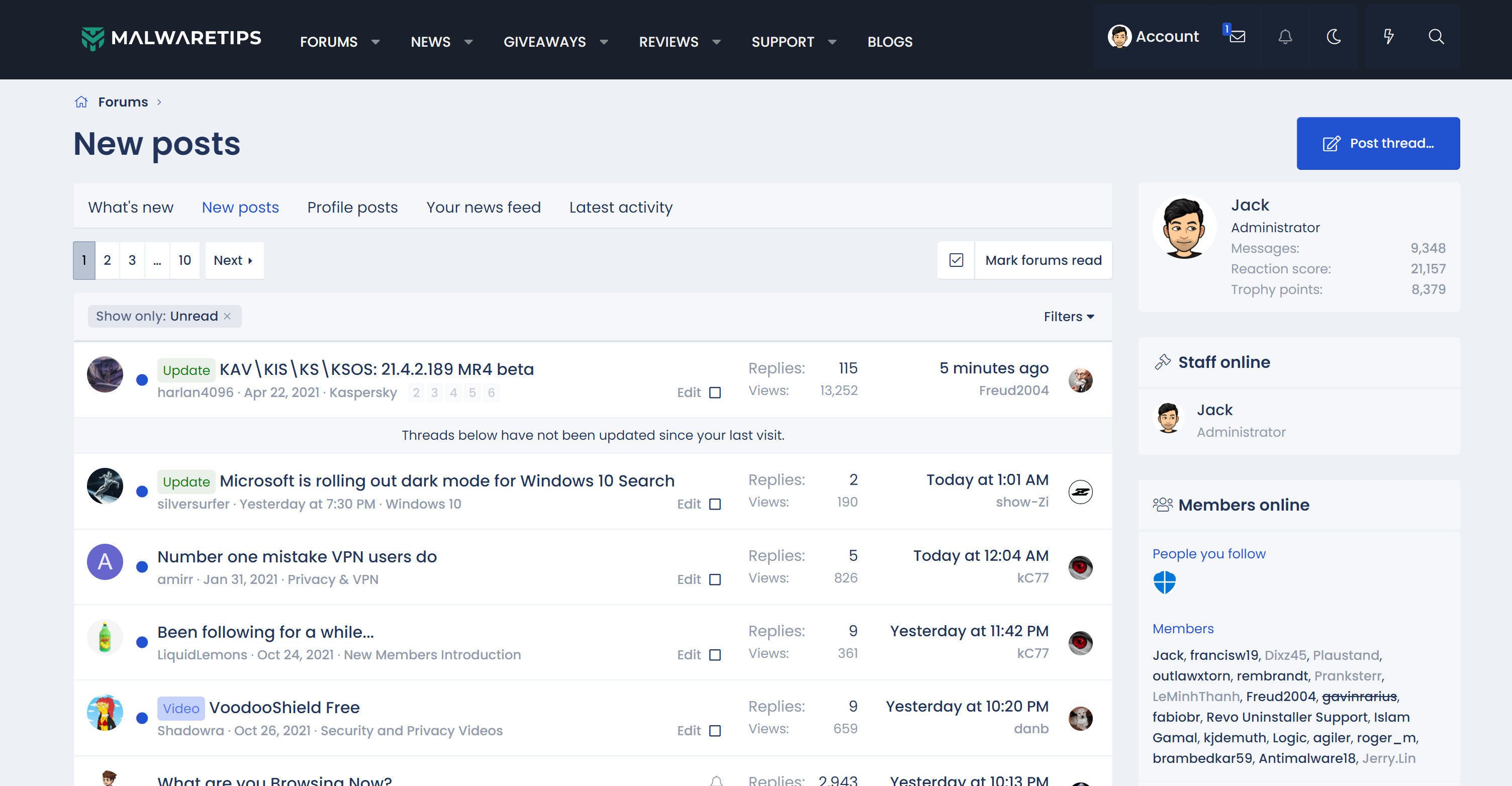The image size is (1512, 786).
Task: Tick checkbox for VPN mistake thread
Action: pyautogui.click(x=715, y=579)
